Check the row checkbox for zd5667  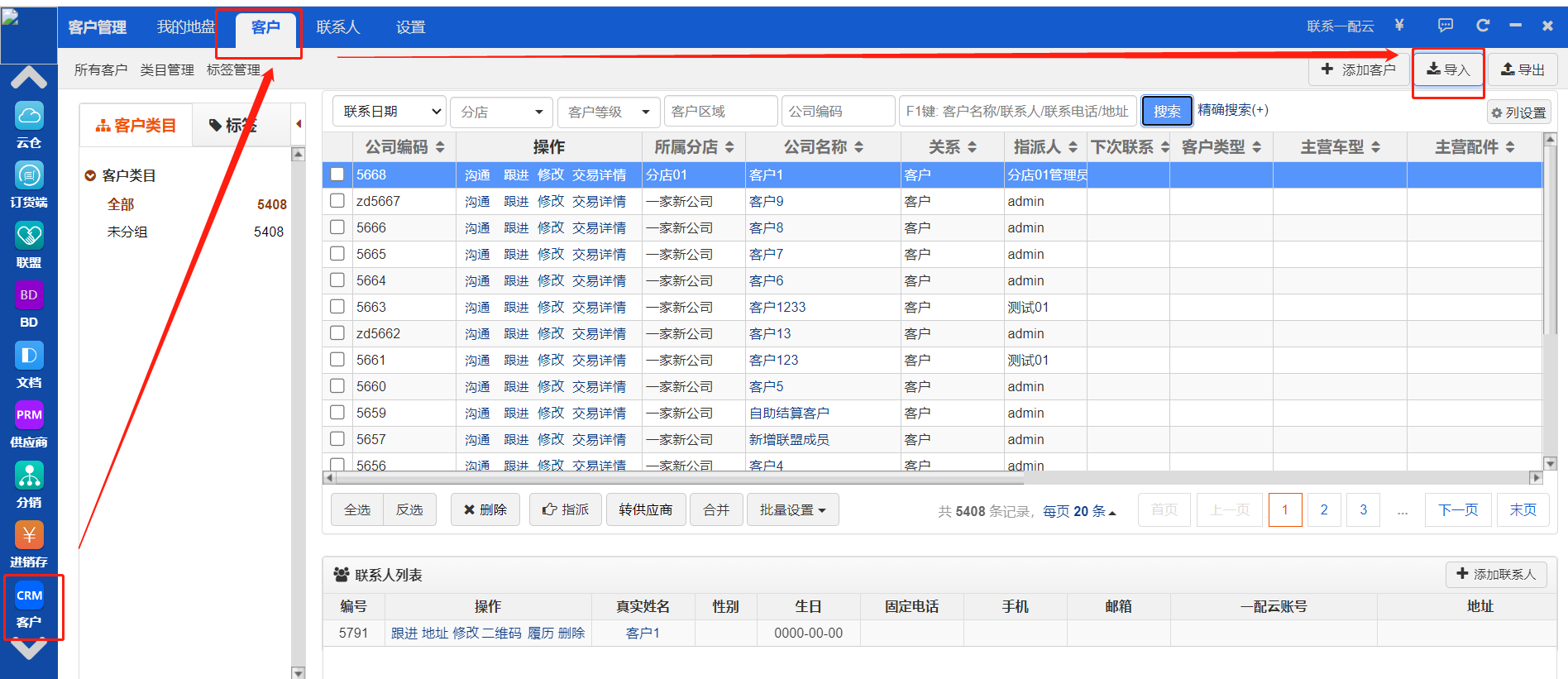click(337, 201)
